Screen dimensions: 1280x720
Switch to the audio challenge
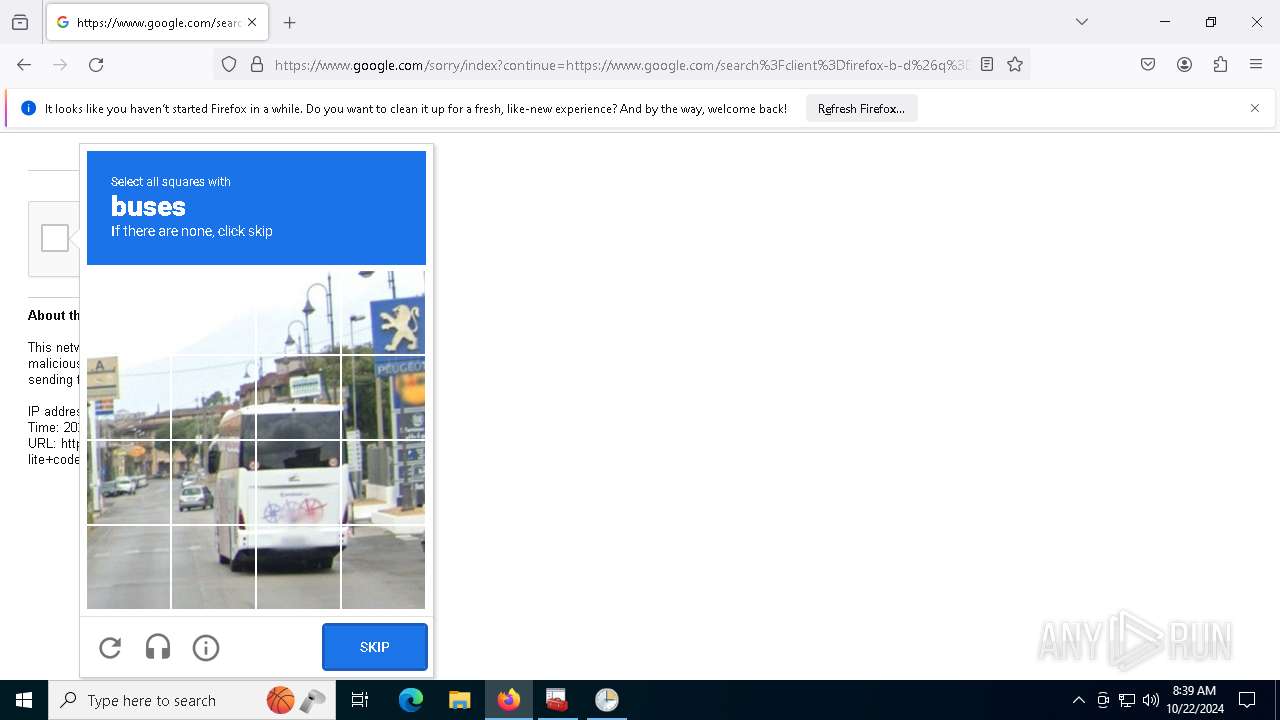click(158, 647)
